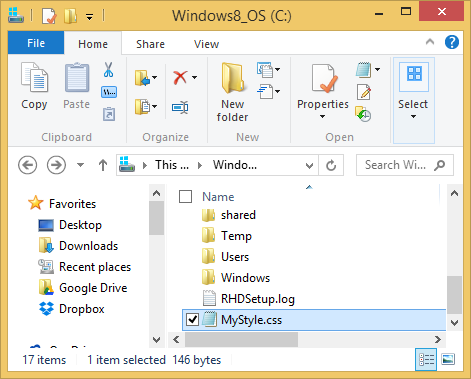Switch to Large icons view in status bar
Image resolution: width=471 pixels, height=379 pixels.
448,360
